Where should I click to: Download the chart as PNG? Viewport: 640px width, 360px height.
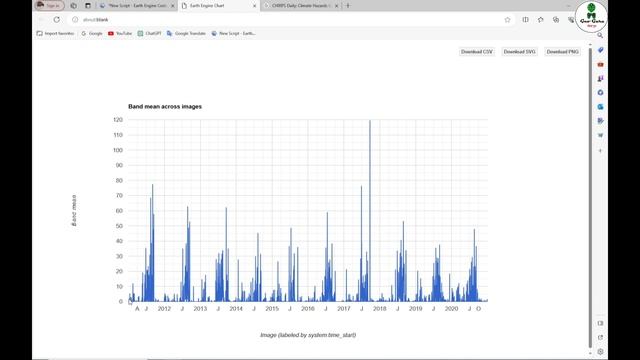562,52
